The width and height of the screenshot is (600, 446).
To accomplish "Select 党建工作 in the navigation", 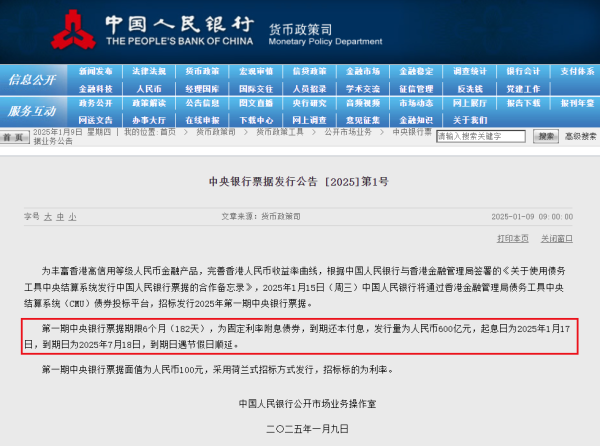I will (523, 89).
